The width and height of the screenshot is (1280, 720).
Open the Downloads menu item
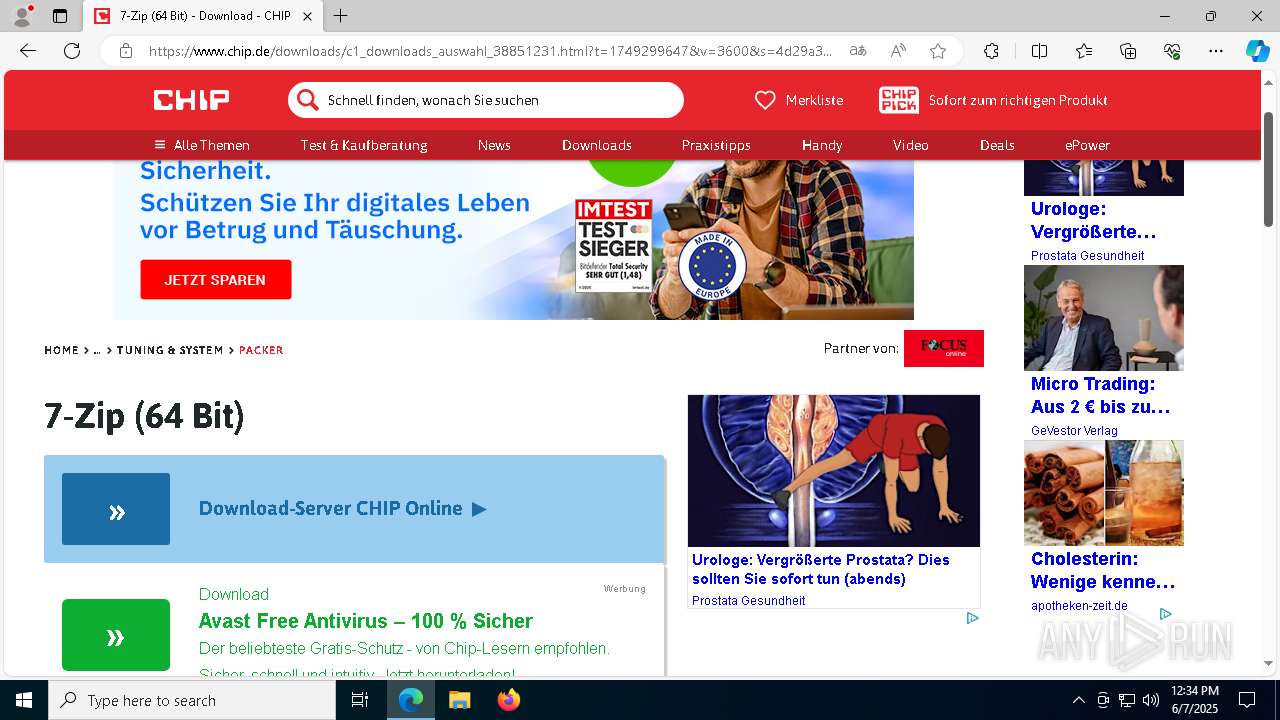pos(597,145)
